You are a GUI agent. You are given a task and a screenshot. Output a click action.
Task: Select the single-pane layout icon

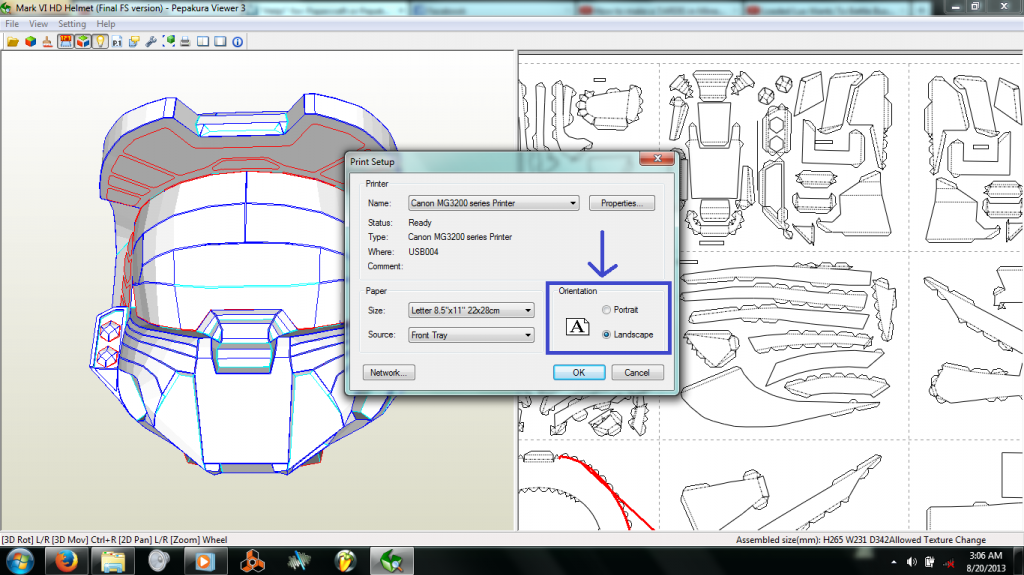(220, 42)
